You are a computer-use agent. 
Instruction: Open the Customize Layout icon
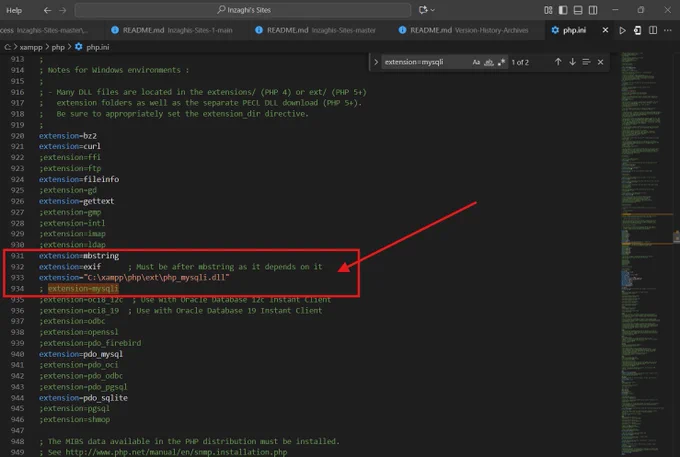[x=548, y=10]
